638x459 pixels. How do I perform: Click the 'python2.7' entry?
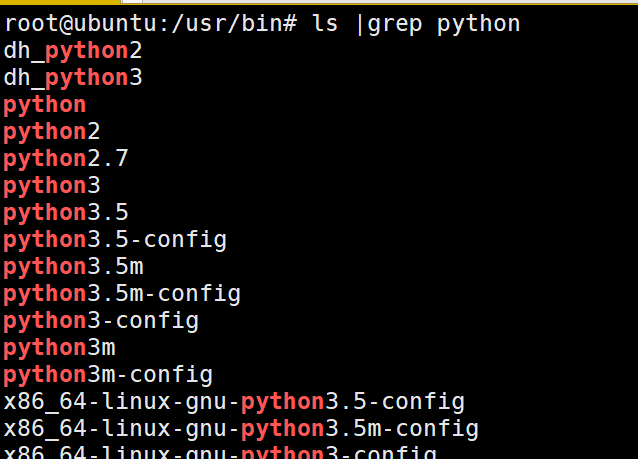(66, 159)
